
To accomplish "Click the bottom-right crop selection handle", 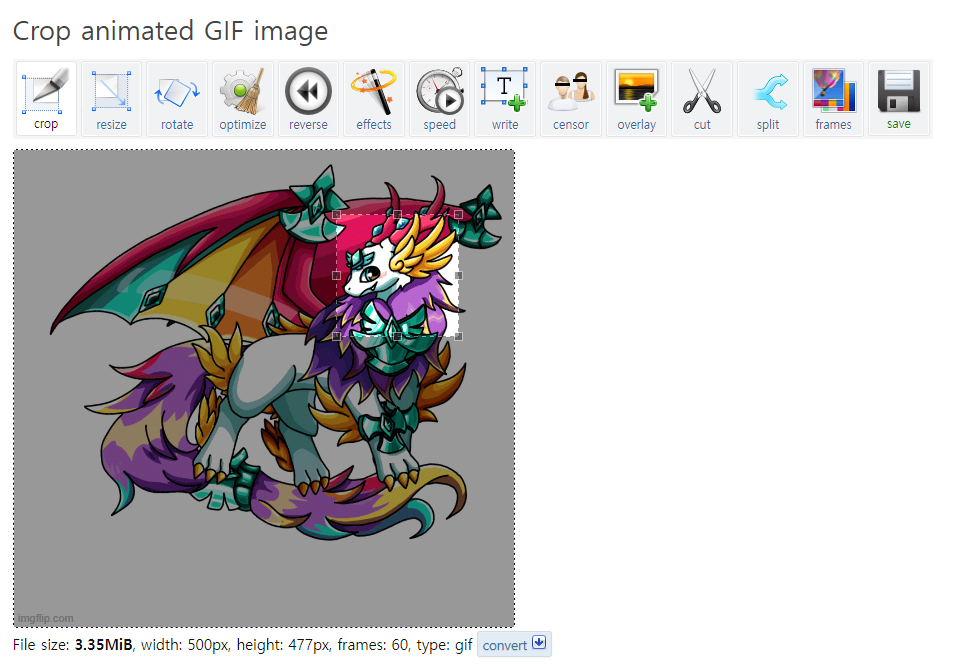I will point(459,337).
